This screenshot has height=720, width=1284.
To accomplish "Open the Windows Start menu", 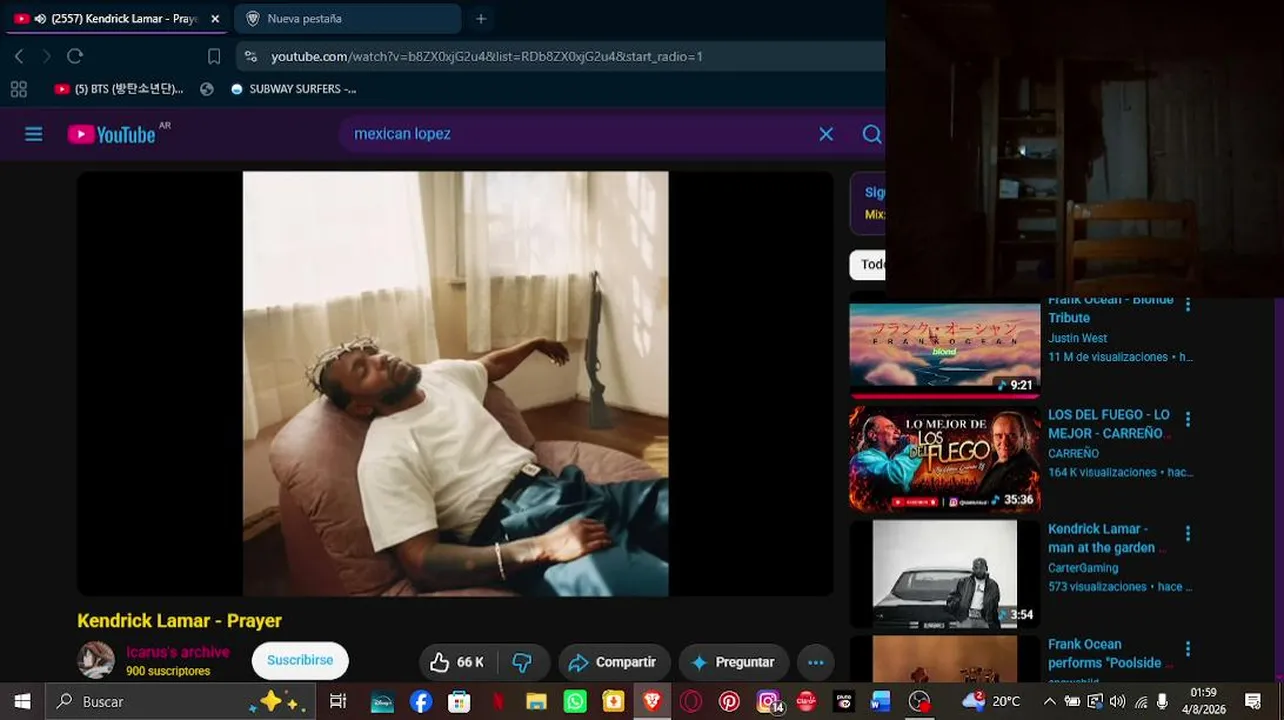I will (x=22, y=702).
